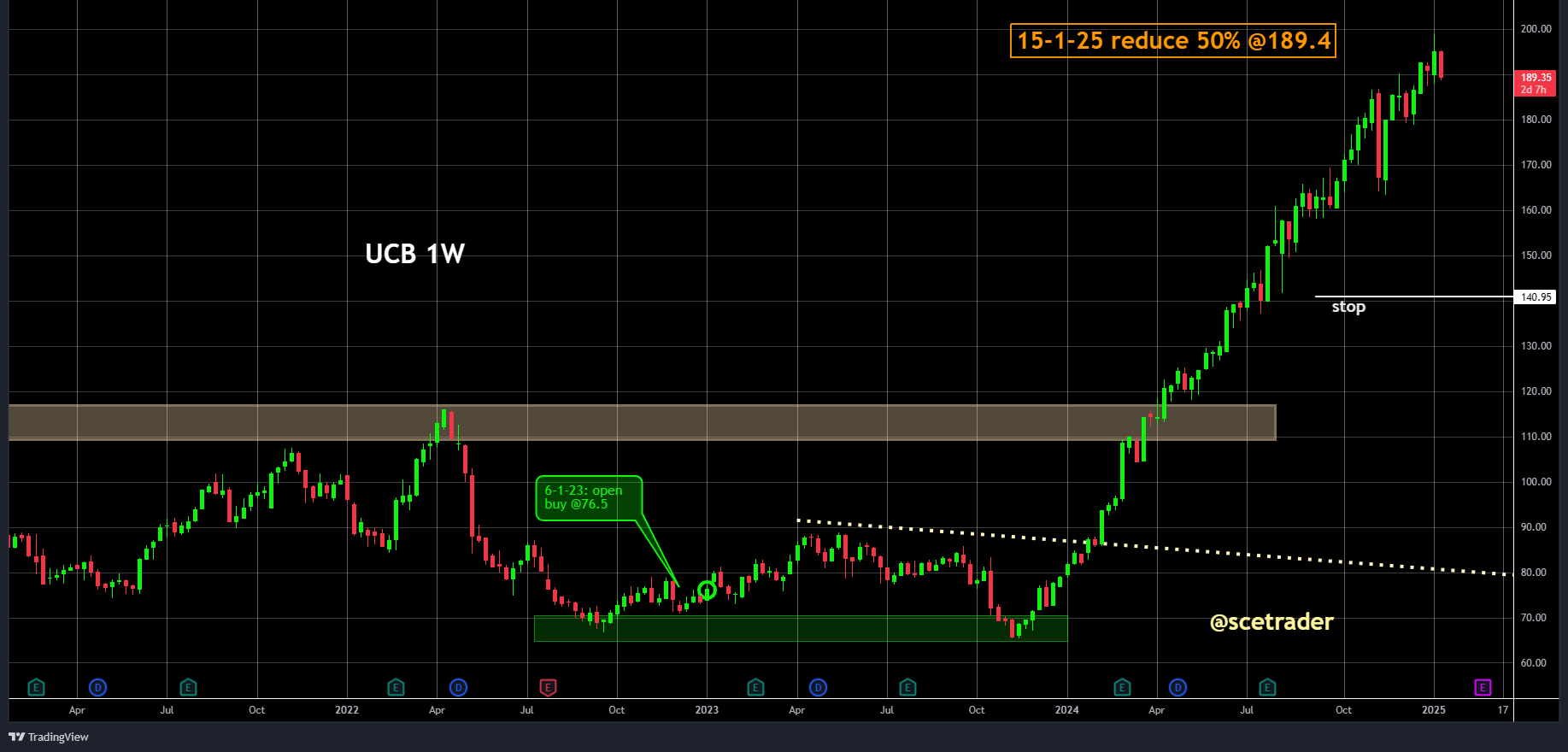Click the 150.00 price axis label
The height and width of the screenshot is (752, 1568).
pyautogui.click(x=1536, y=256)
